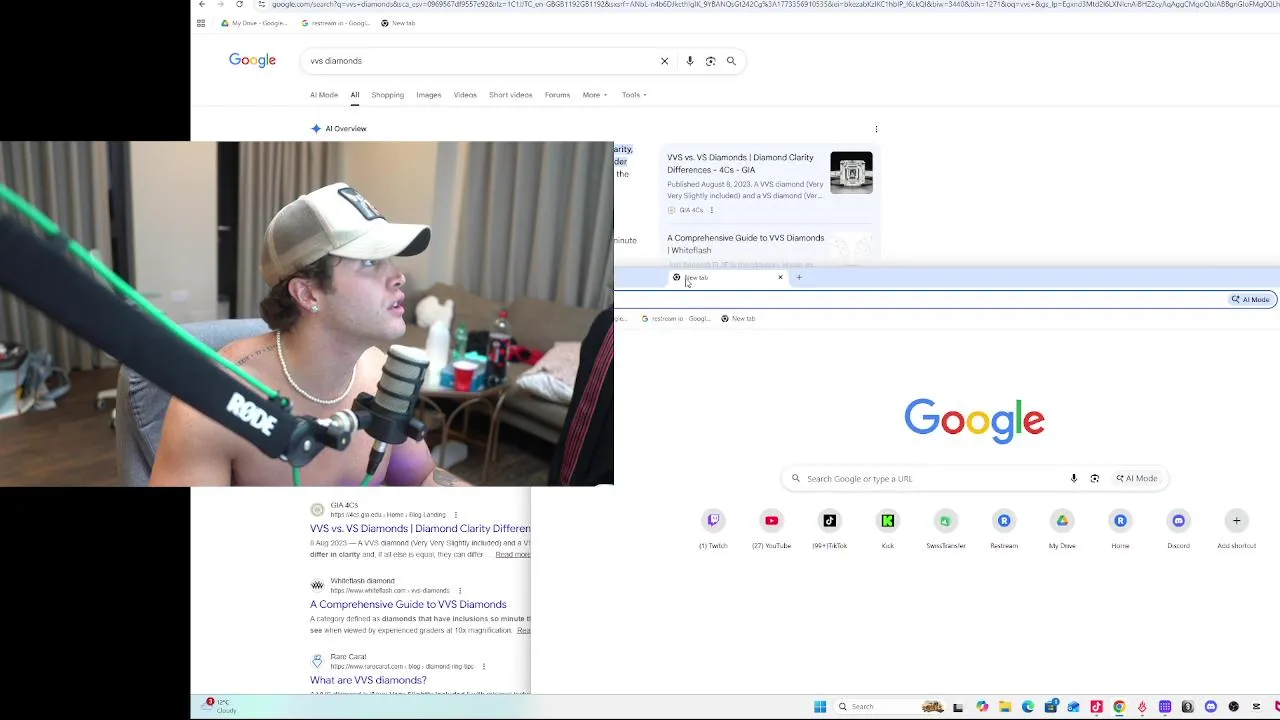Open VVS vs. VS Diamonds search result link
1280x720 pixels.
click(420, 528)
